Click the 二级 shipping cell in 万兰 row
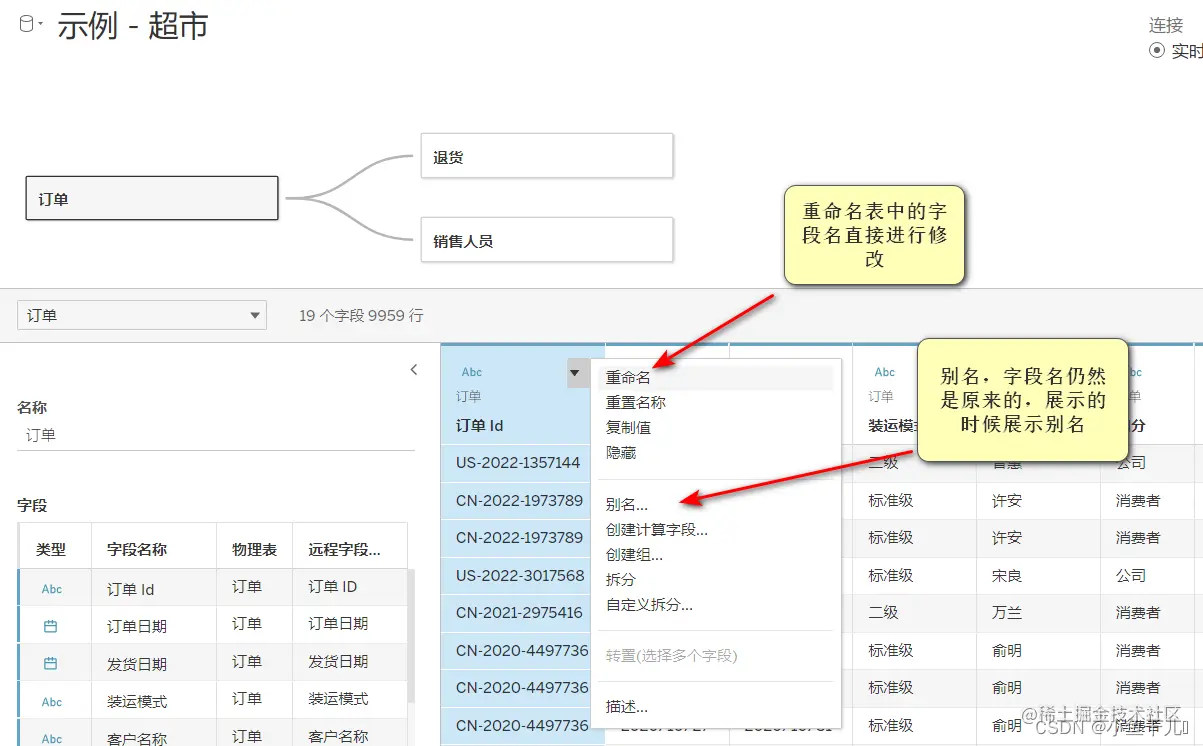1203x746 pixels. coord(915,612)
